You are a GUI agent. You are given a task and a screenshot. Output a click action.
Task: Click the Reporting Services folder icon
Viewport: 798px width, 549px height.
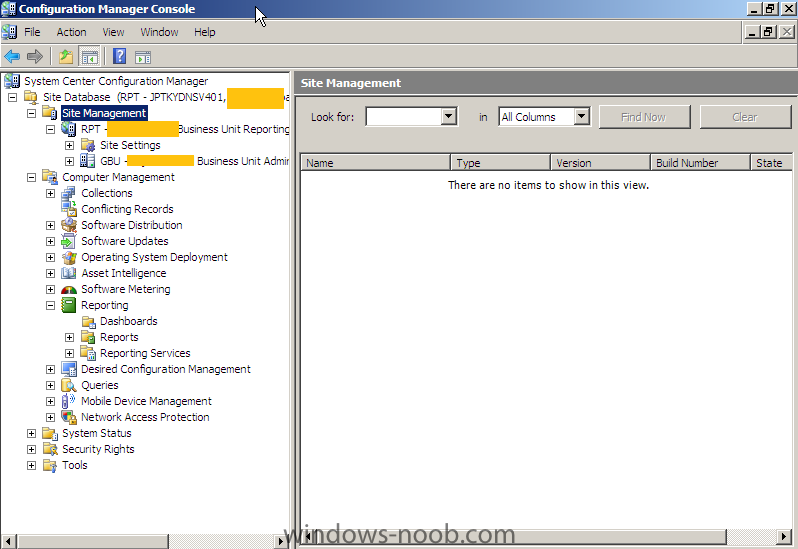(88, 353)
